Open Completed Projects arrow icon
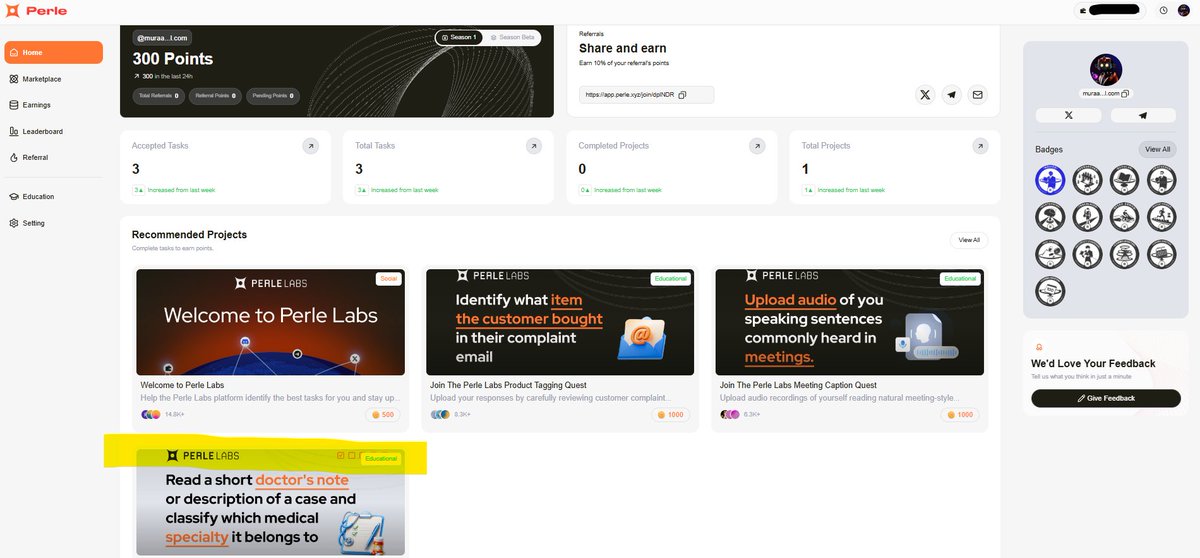 coord(758,146)
